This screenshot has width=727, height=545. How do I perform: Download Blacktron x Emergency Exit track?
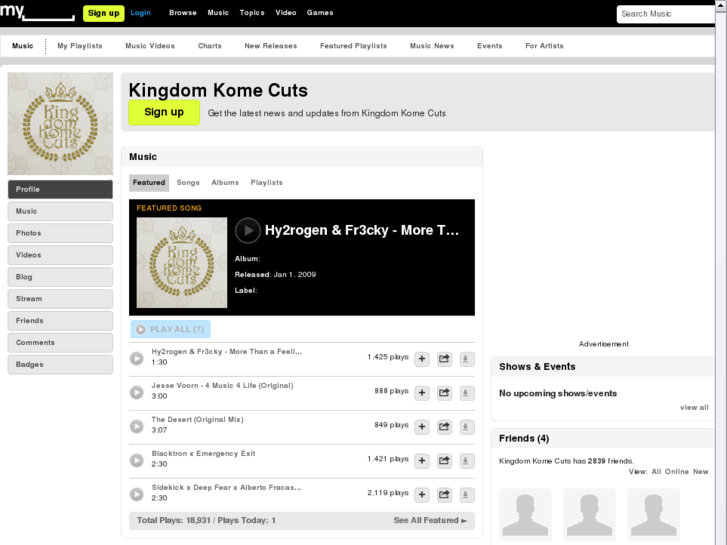click(466, 461)
